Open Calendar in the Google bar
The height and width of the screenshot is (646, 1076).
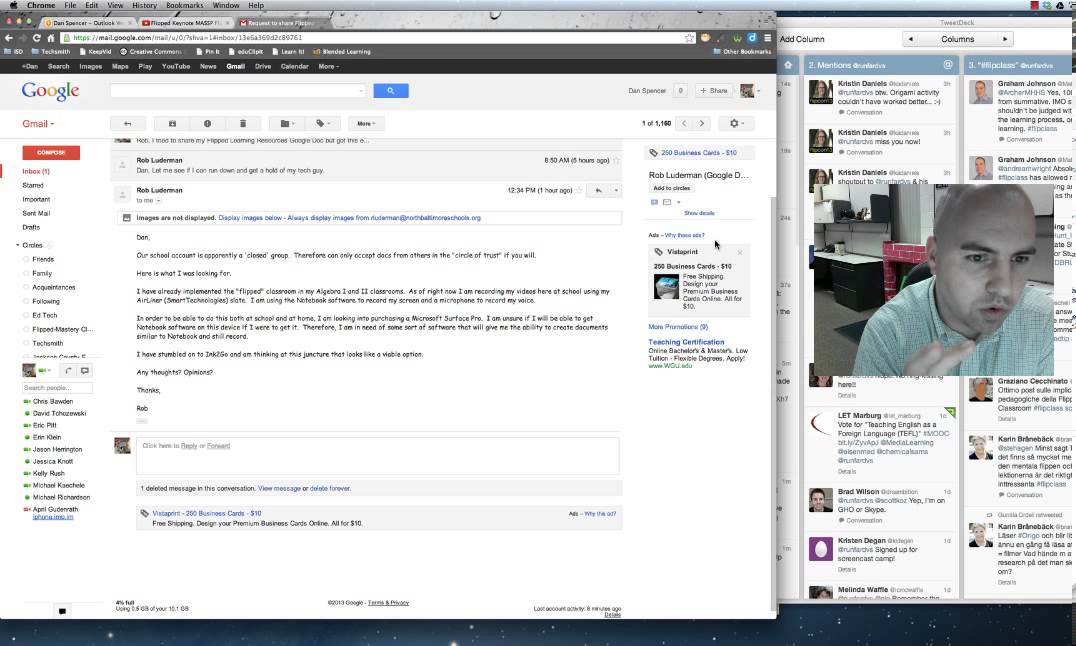[294, 67]
